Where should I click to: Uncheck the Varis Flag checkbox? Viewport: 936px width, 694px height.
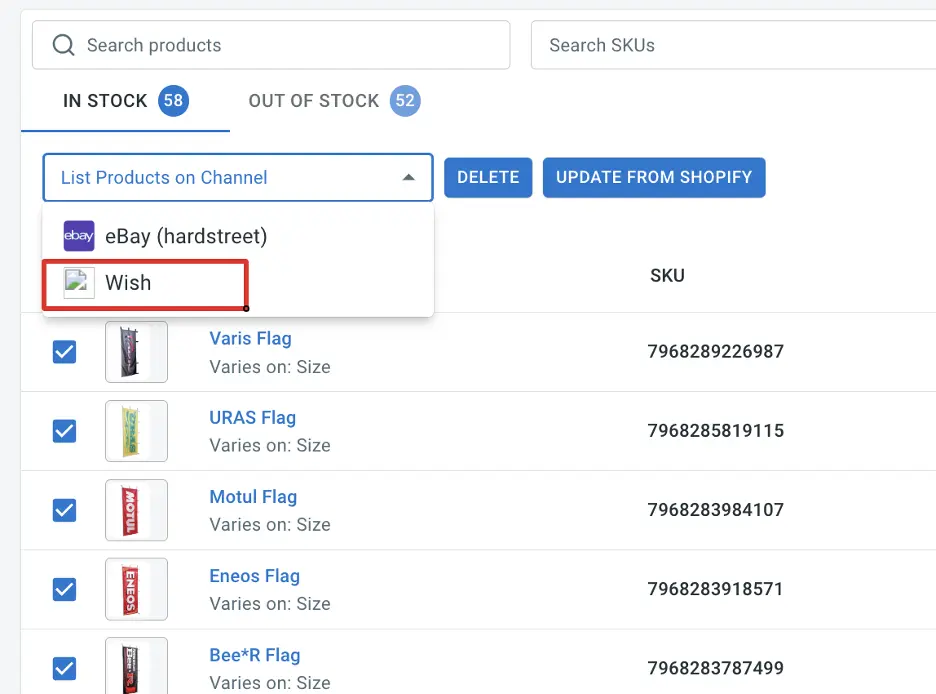click(x=64, y=351)
